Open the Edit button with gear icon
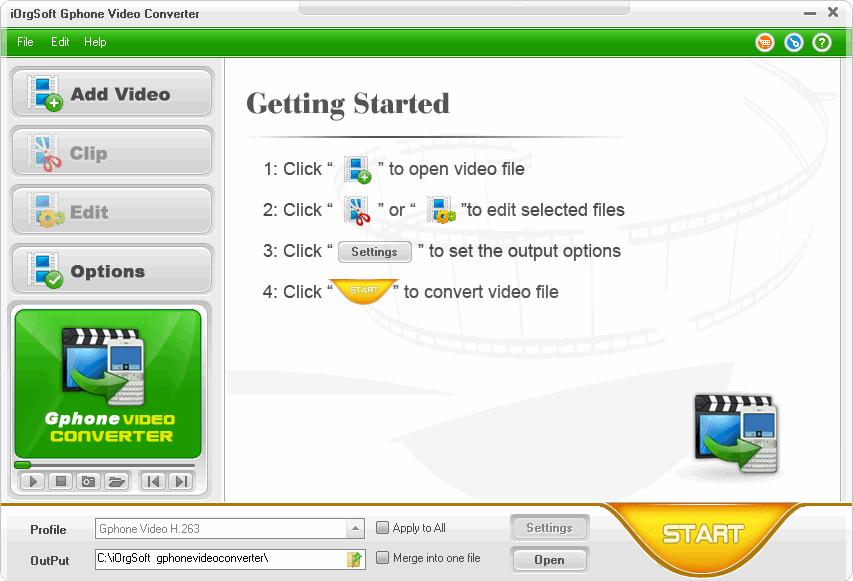The width and height of the screenshot is (853, 581). coord(112,211)
